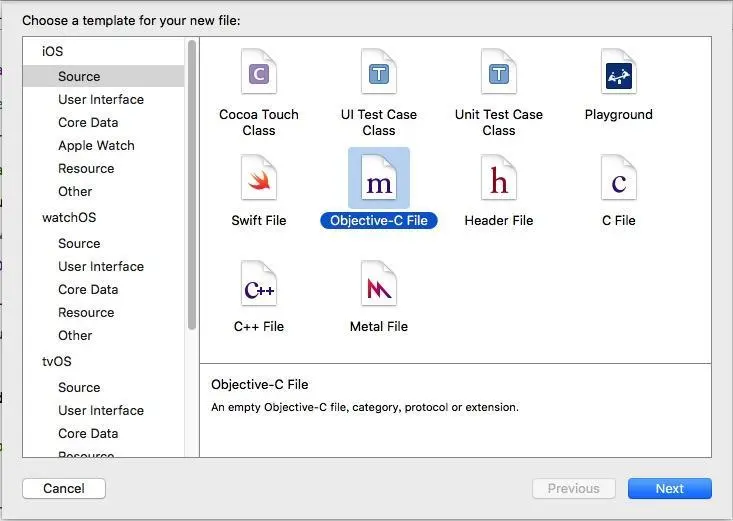Select tvOS User Interface category
Image resolution: width=733 pixels, height=521 pixels.
pyautogui.click(x=101, y=410)
